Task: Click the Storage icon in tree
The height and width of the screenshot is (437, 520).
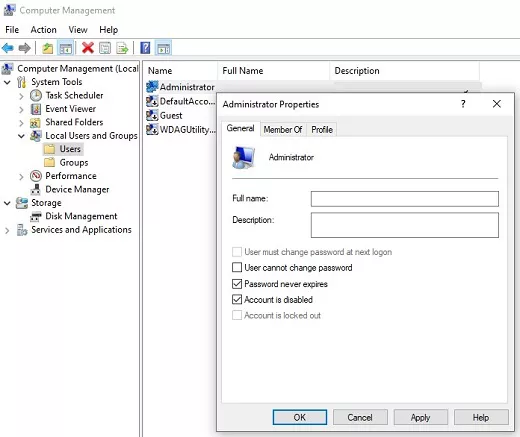Action: point(22,203)
